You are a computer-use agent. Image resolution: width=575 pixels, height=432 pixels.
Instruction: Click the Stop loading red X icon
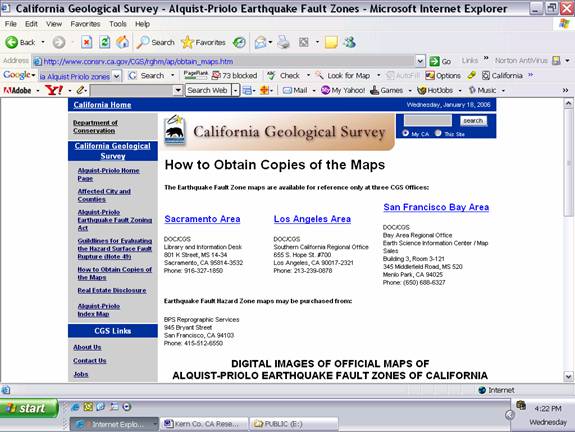[x=87, y=43]
